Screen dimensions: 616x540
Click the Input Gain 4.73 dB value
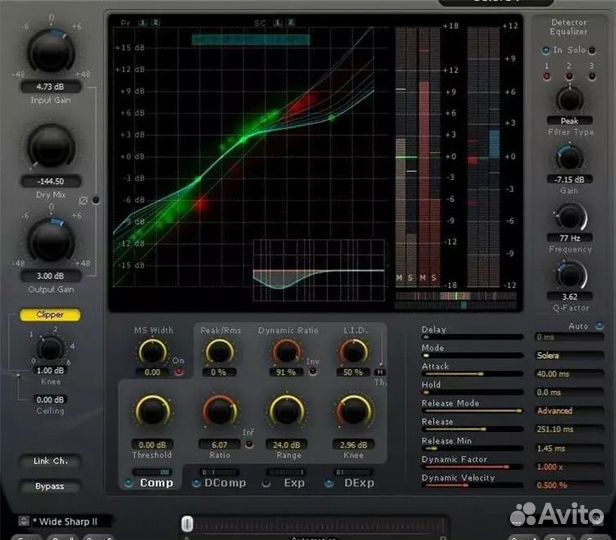[x=50, y=87]
